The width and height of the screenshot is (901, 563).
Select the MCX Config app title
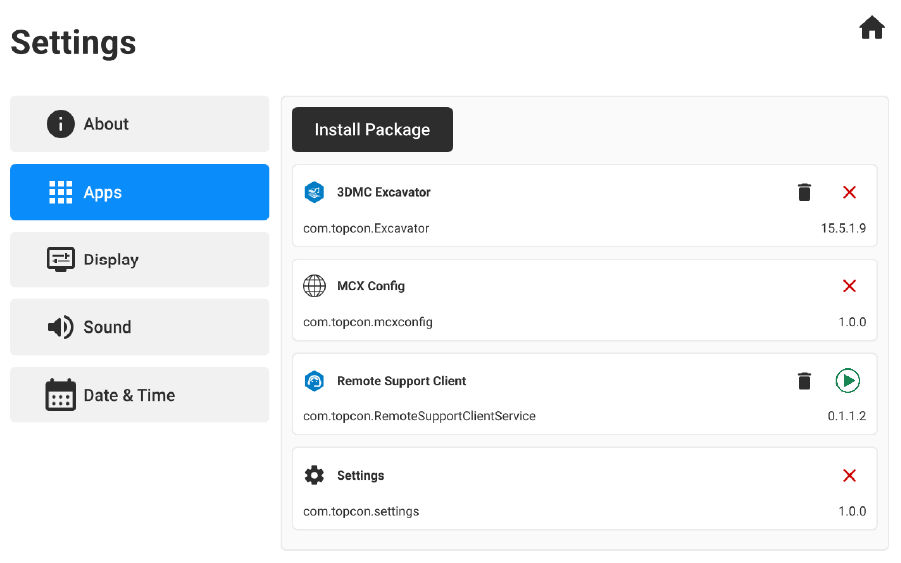[371, 286]
